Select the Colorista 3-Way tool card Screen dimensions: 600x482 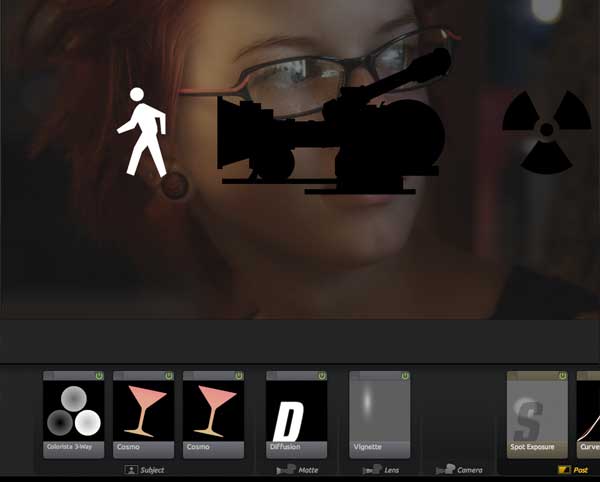(x=73, y=414)
